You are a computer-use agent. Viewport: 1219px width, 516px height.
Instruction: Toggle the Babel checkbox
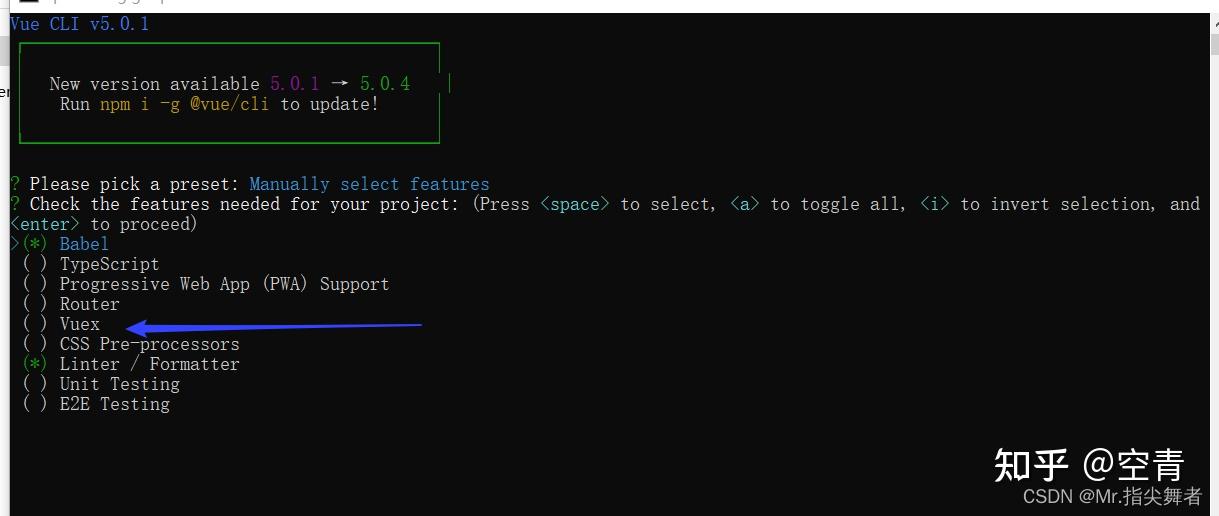(x=35, y=244)
